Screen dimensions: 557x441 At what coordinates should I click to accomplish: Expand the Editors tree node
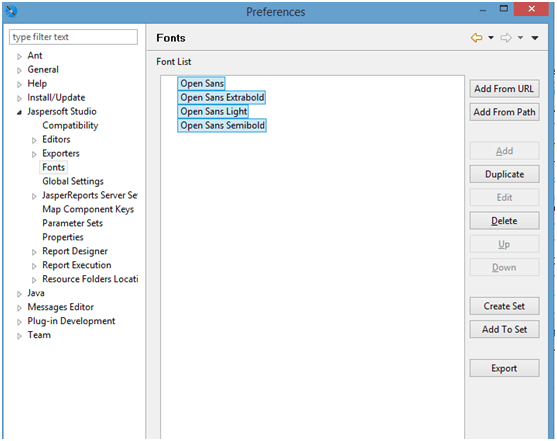click(x=34, y=140)
